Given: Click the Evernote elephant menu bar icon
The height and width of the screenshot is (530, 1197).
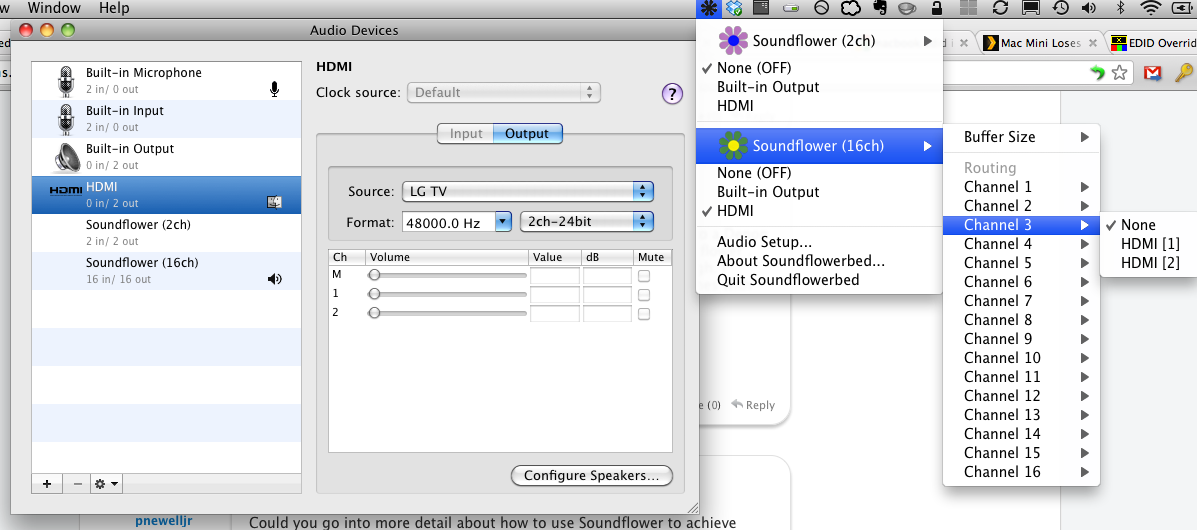Looking at the screenshot, I should (x=879, y=8).
